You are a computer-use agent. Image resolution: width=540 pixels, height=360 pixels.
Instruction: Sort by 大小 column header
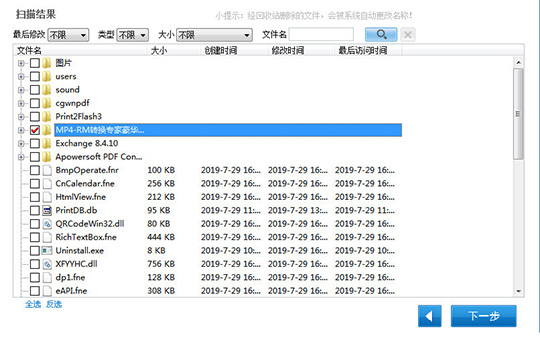coord(174,51)
